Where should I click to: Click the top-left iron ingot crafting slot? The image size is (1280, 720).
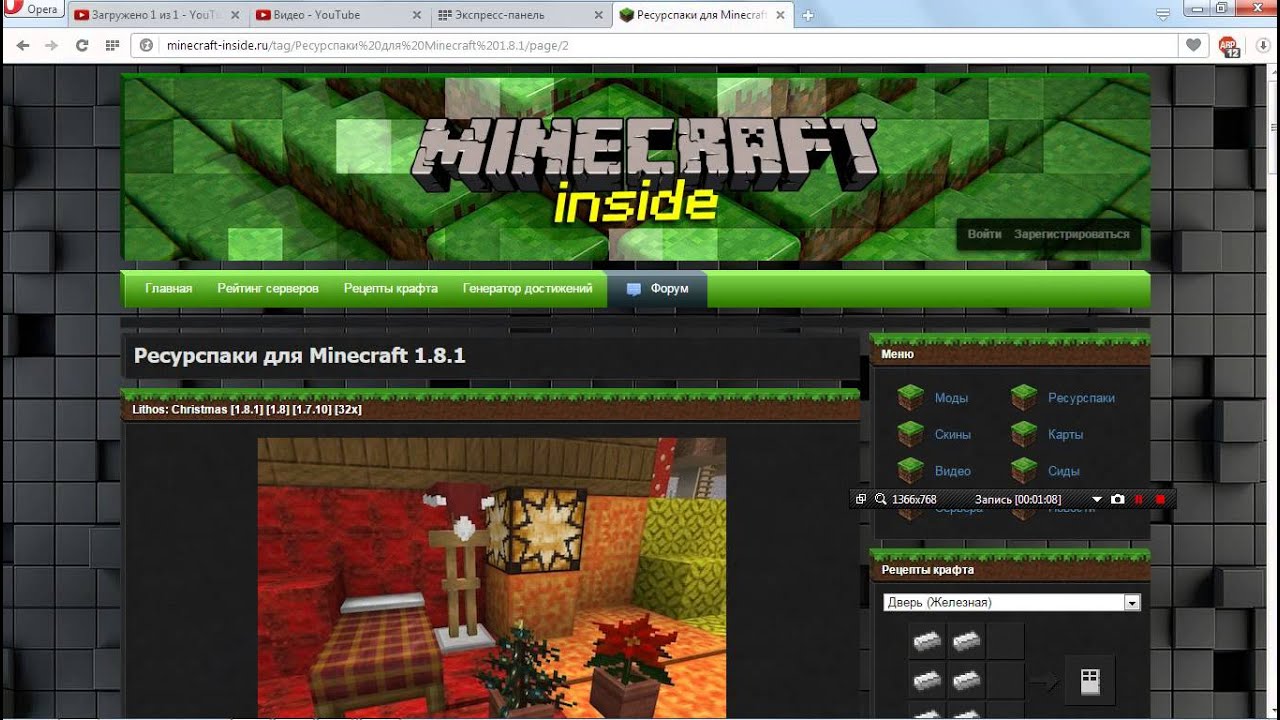click(927, 641)
